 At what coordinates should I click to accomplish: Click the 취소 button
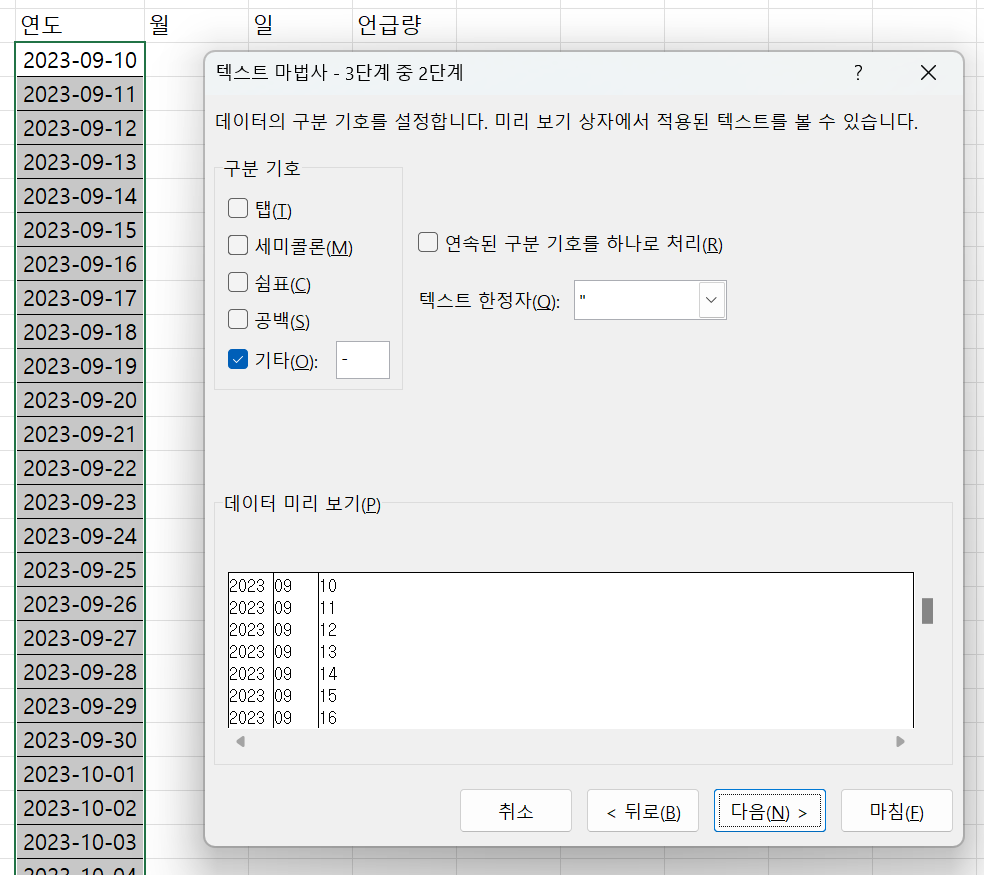[x=516, y=811]
